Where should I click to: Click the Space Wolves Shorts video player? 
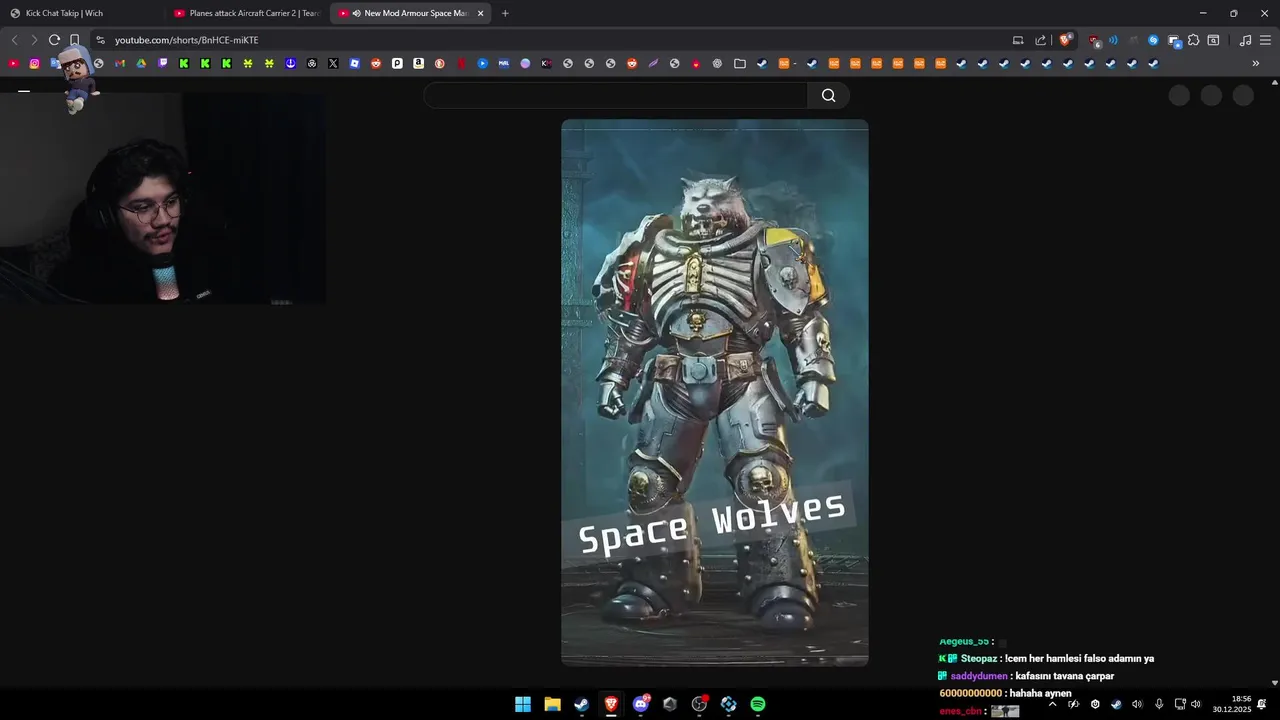(x=715, y=393)
